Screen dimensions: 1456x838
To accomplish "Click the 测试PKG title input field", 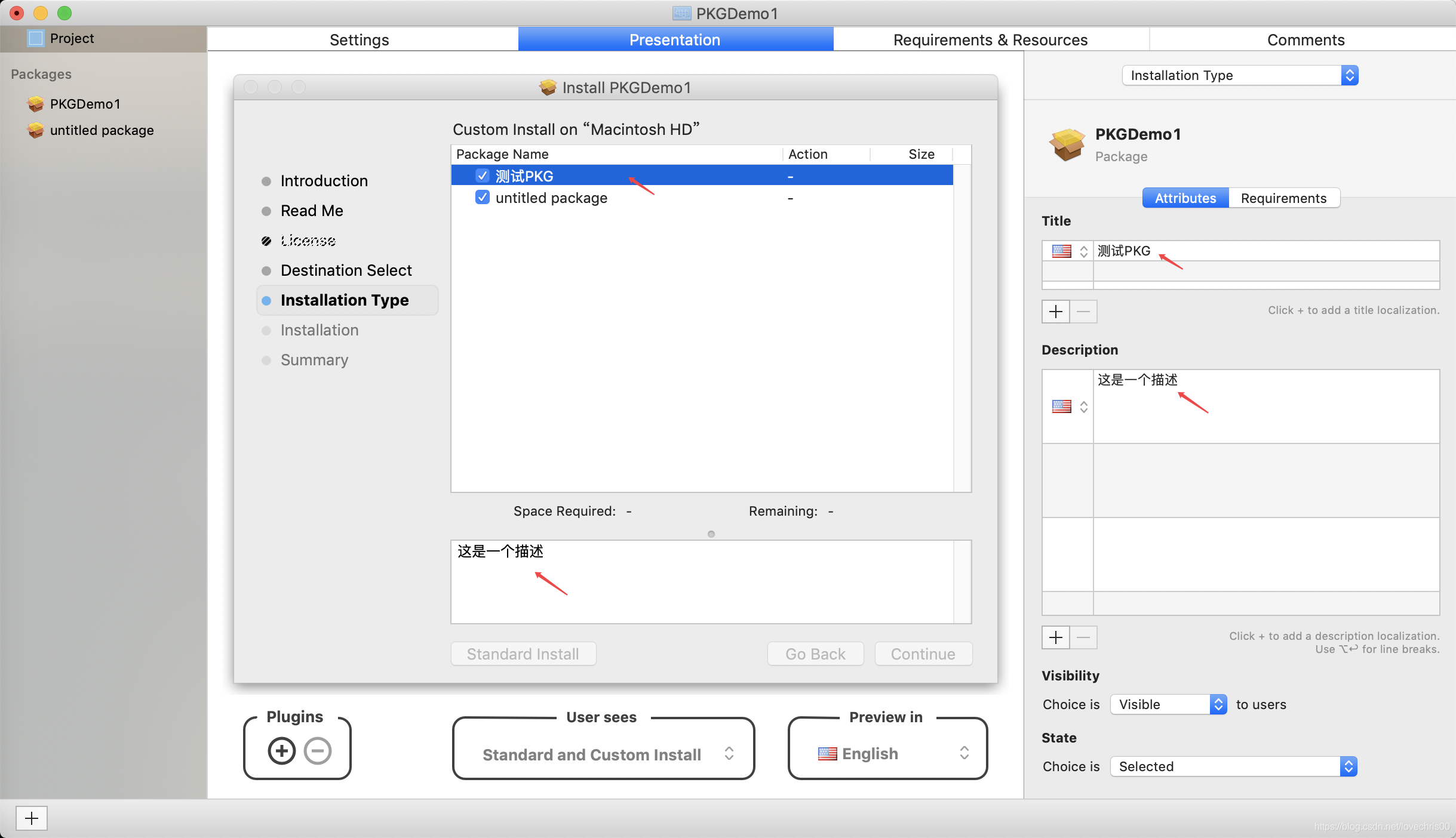I will coord(1266,251).
